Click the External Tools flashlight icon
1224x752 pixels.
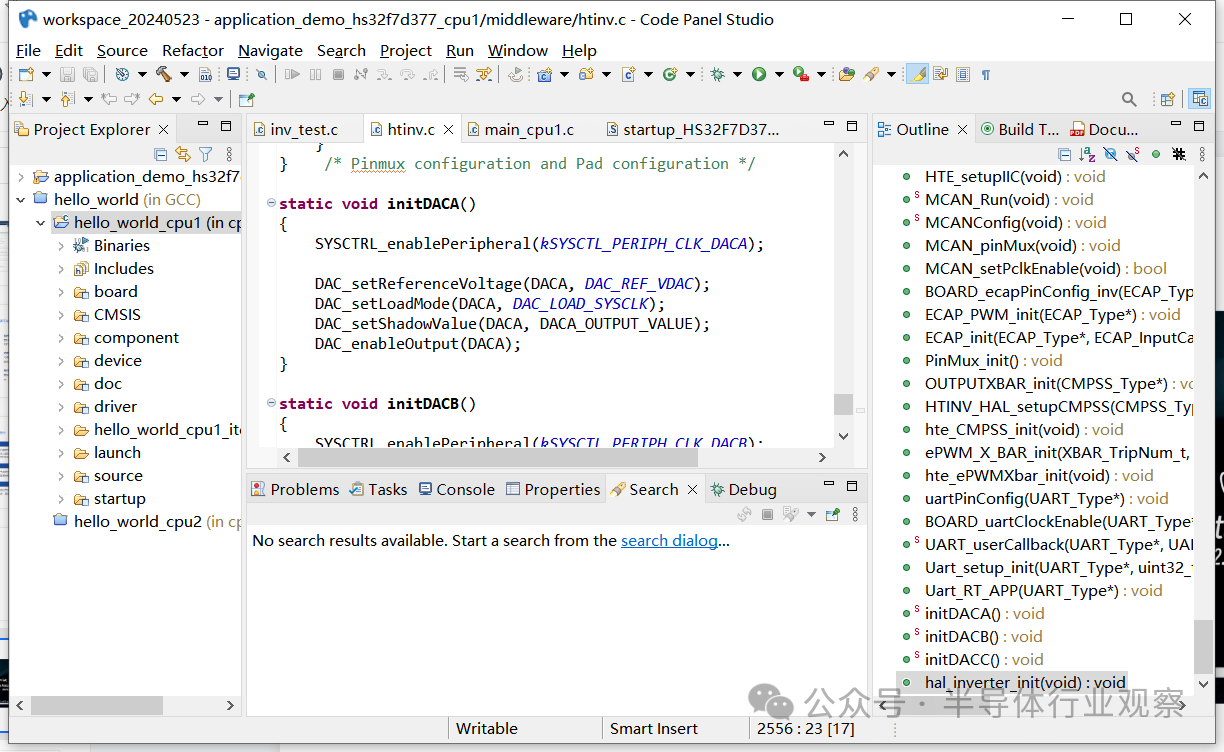point(870,74)
